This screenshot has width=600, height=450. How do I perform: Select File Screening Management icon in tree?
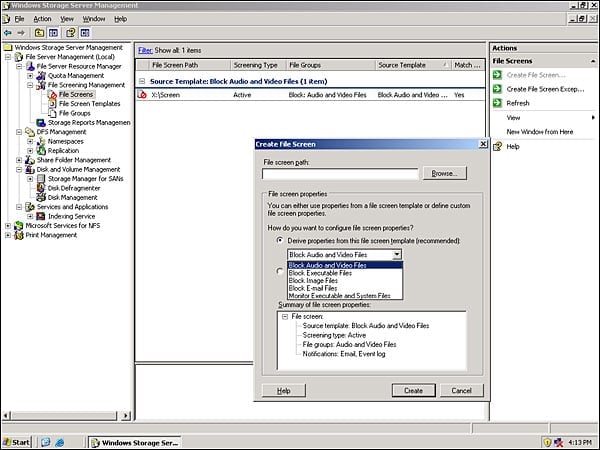click(41, 85)
